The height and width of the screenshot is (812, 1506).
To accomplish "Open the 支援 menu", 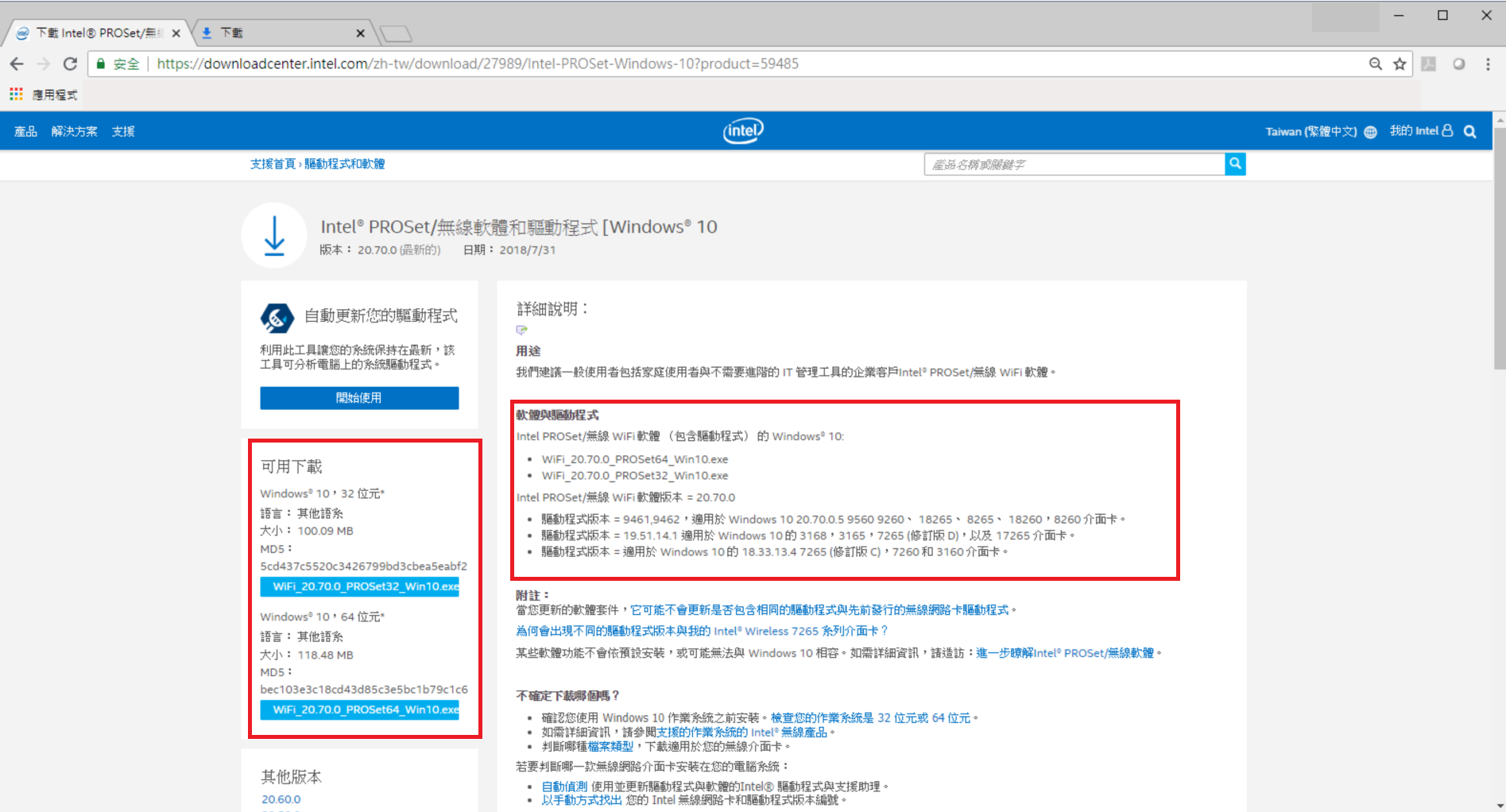I will click(123, 131).
